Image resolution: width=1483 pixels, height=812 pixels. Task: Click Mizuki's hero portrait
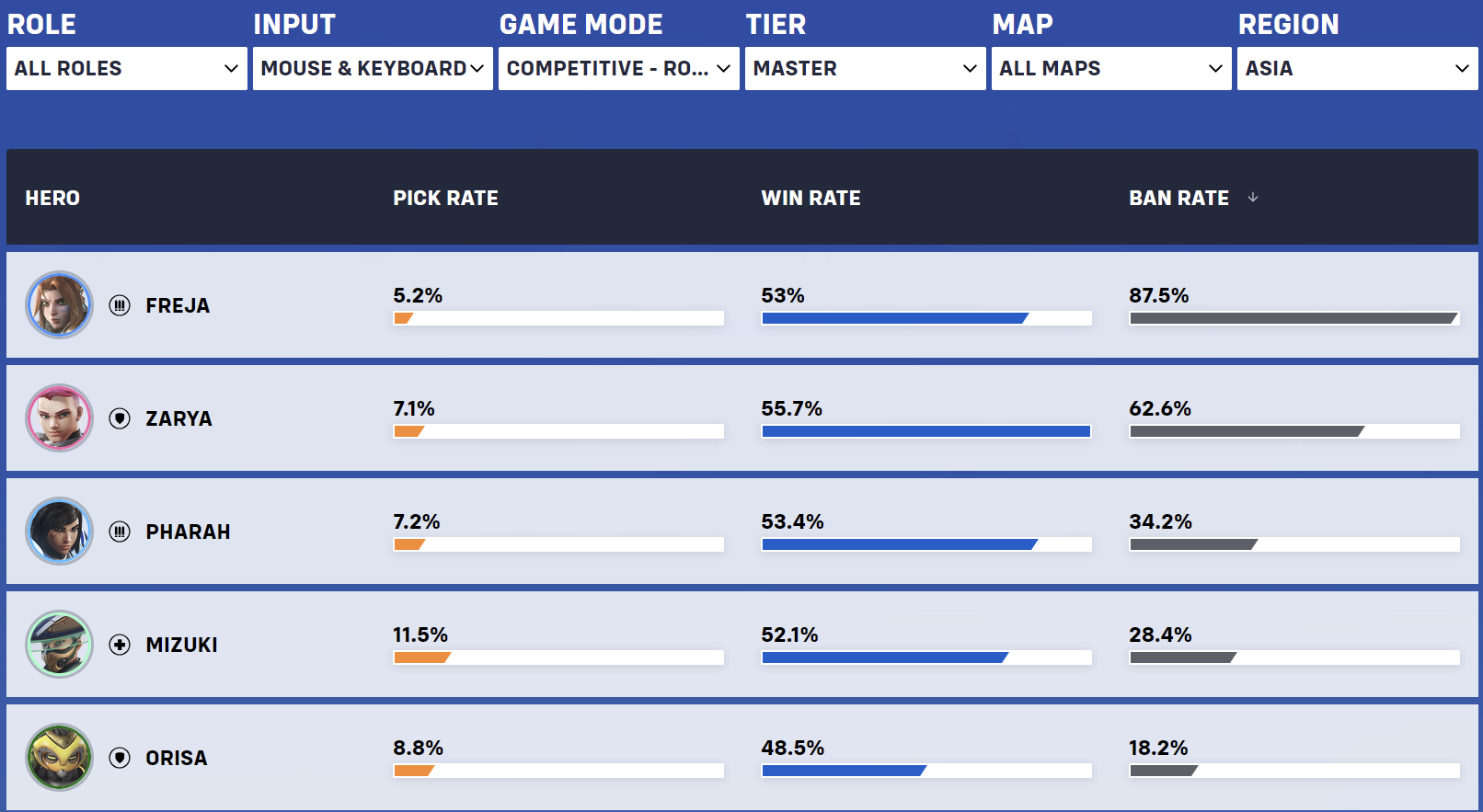60,645
